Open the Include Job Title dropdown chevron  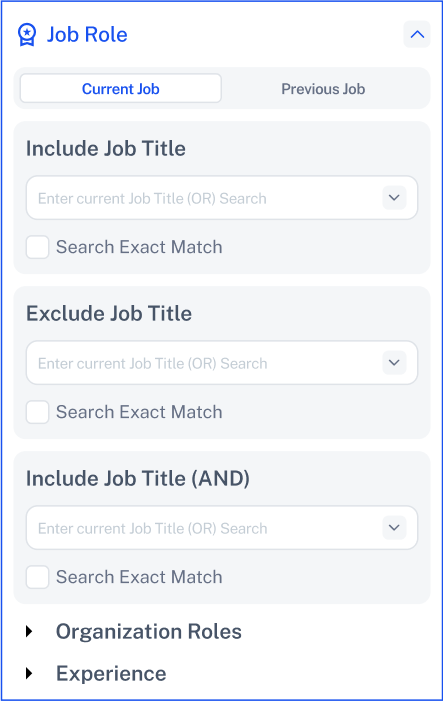click(x=394, y=198)
